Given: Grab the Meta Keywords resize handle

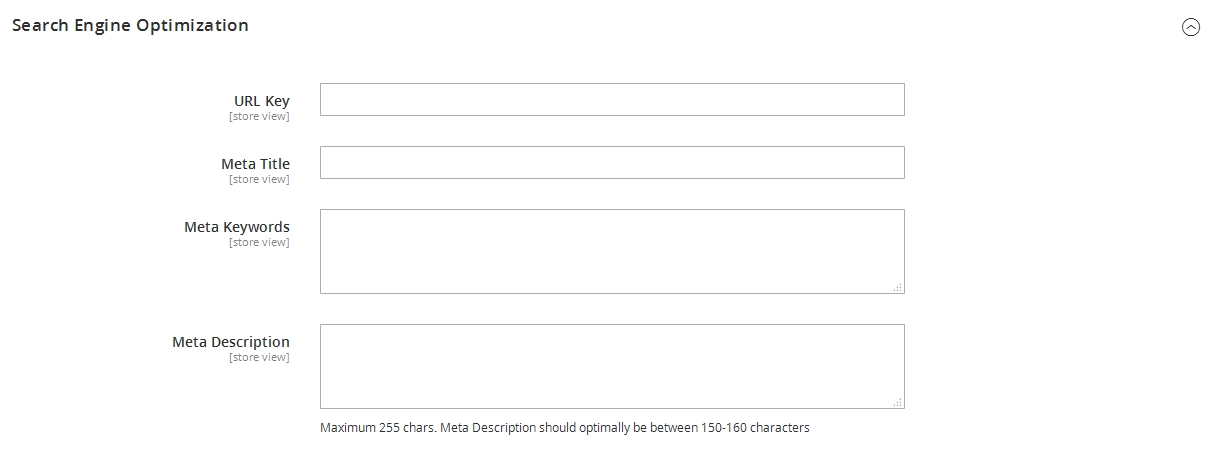Looking at the screenshot, I should (x=897, y=287).
